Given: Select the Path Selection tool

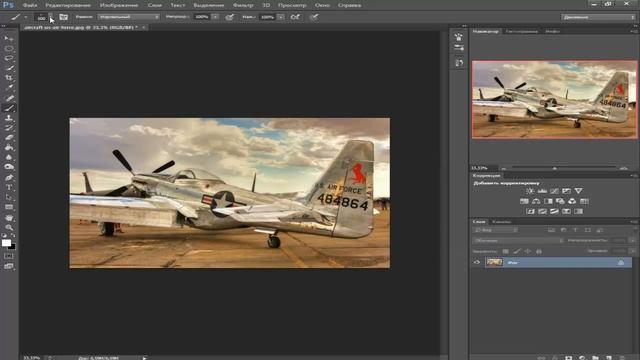Looking at the screenshot, I should (x=9, y=197).
